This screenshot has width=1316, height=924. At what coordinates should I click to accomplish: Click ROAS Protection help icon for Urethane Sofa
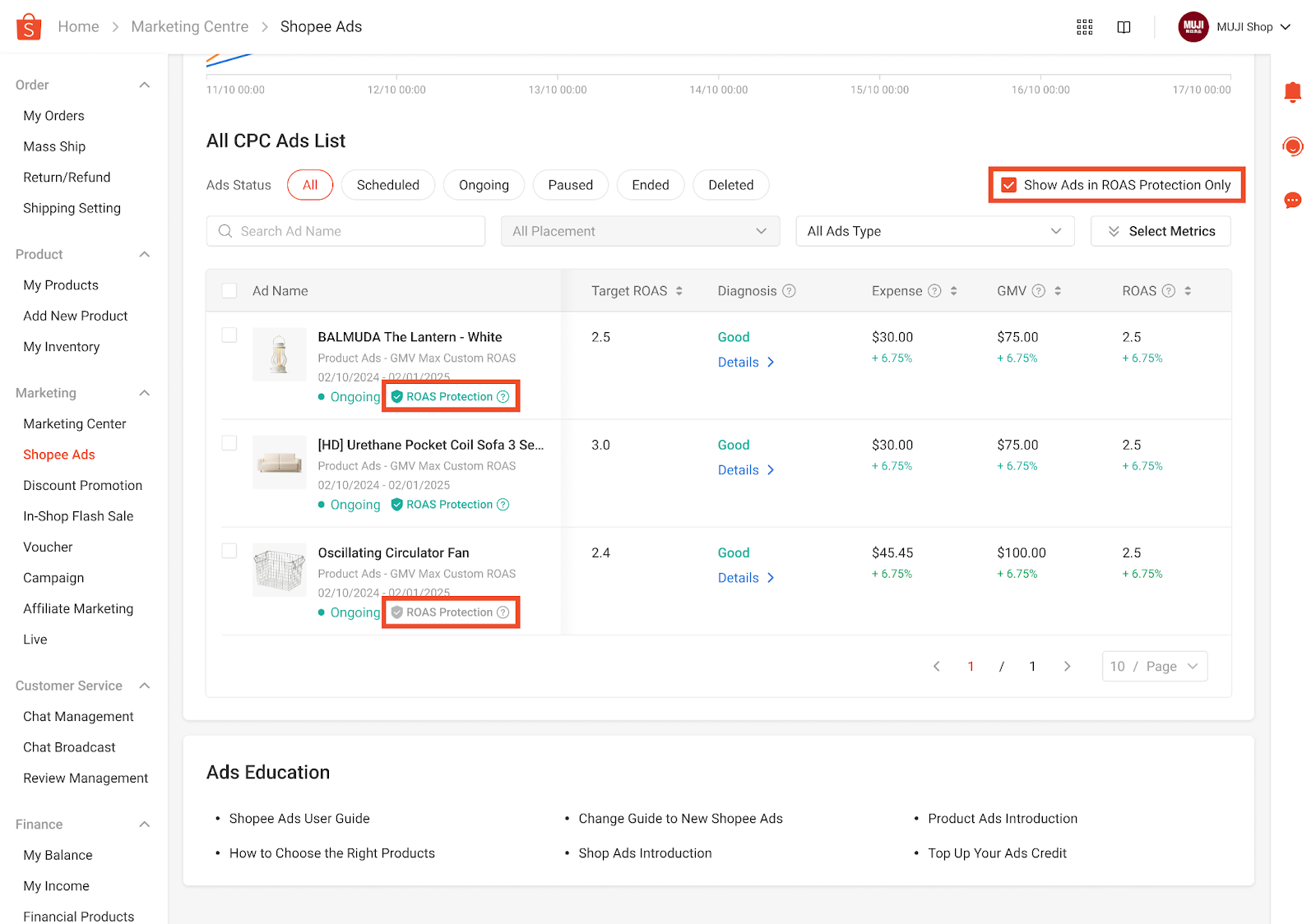pyautogui.click(x=503, y=505)
